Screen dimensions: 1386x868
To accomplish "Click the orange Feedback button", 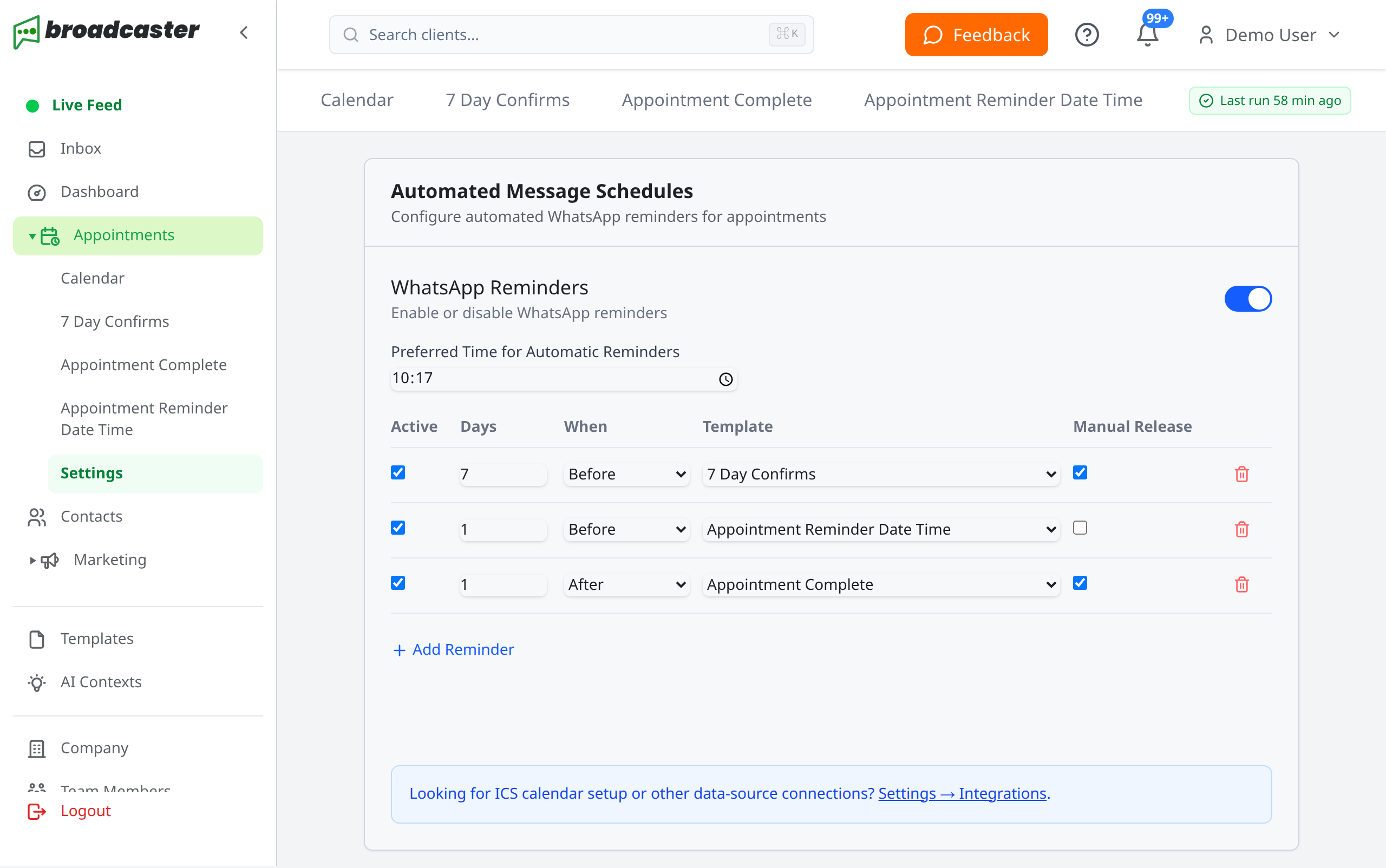I will [976, 35].
